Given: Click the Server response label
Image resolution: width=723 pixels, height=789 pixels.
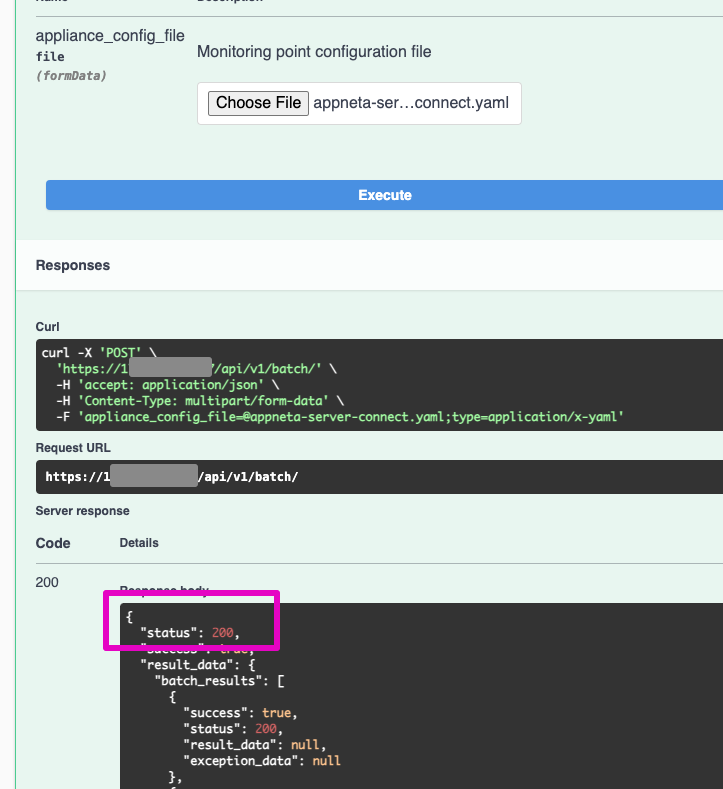Looking at the screenshot, I should pyautogui.click(x=82, y=511).
